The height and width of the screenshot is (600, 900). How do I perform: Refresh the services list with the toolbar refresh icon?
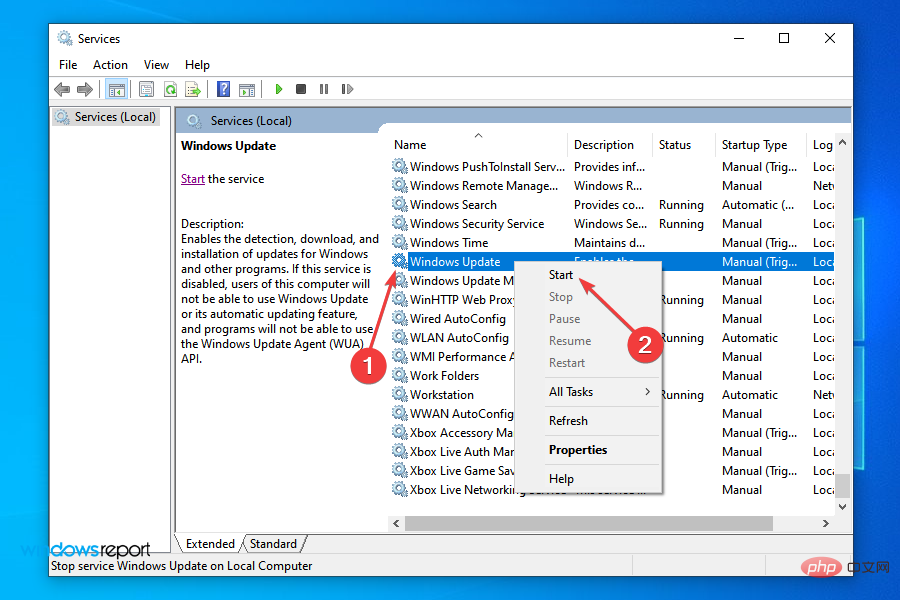(170, 89)
